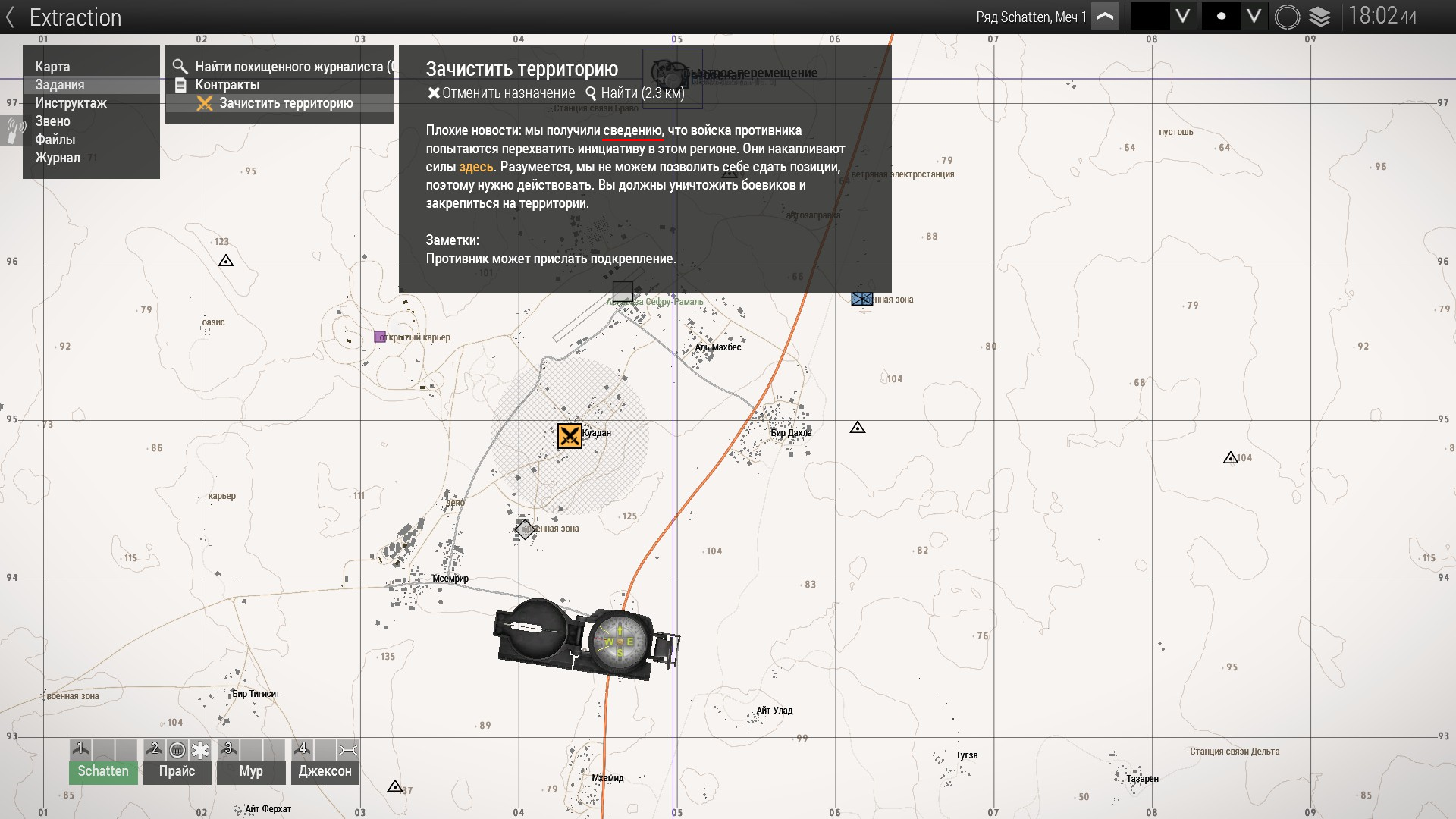This screenshot has width=1456, height=819.
Task: Click the Мсемрир town label
Action: click(450, 579)
